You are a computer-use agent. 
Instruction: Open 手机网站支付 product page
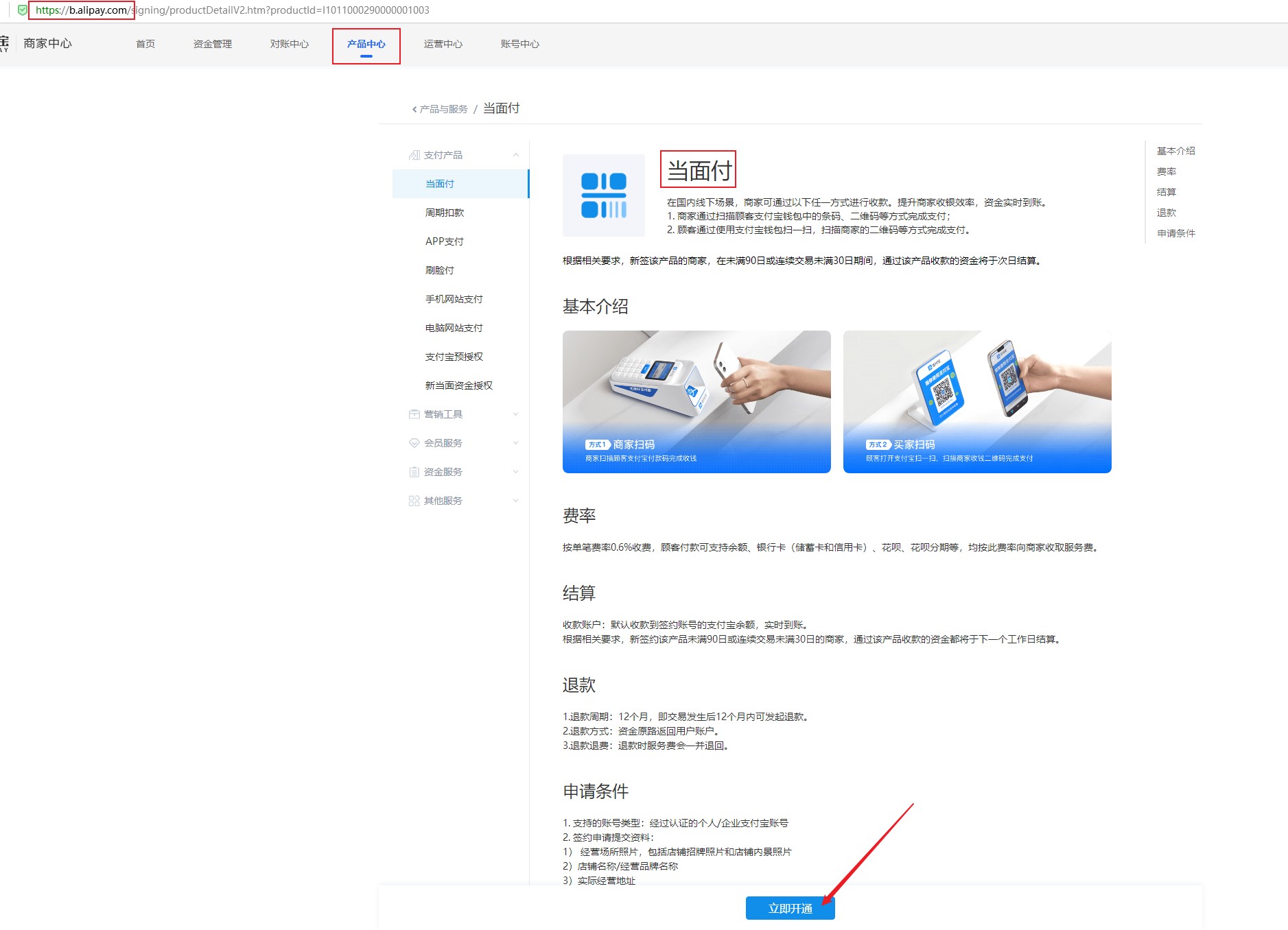(x=454, y=299)
